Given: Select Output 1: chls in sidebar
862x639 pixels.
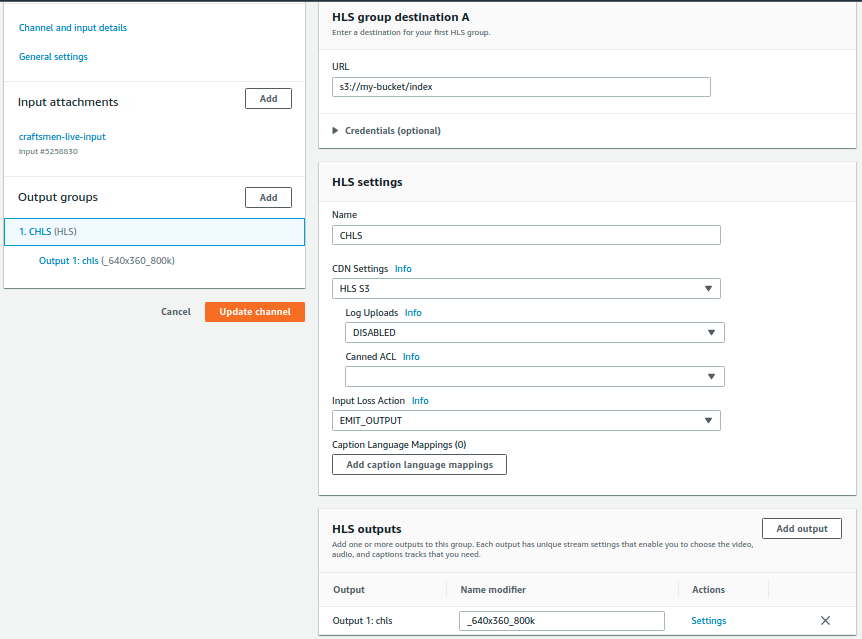Looking at the screenshot, I should (x=107, y=261).
